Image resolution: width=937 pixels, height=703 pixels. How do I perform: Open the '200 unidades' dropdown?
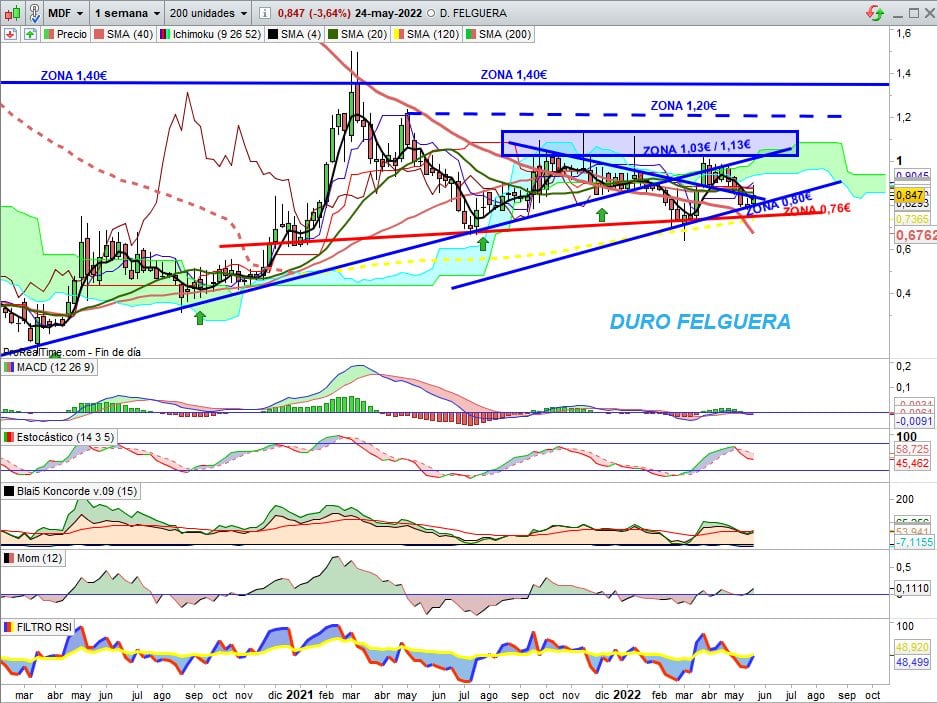pos(208,13)
